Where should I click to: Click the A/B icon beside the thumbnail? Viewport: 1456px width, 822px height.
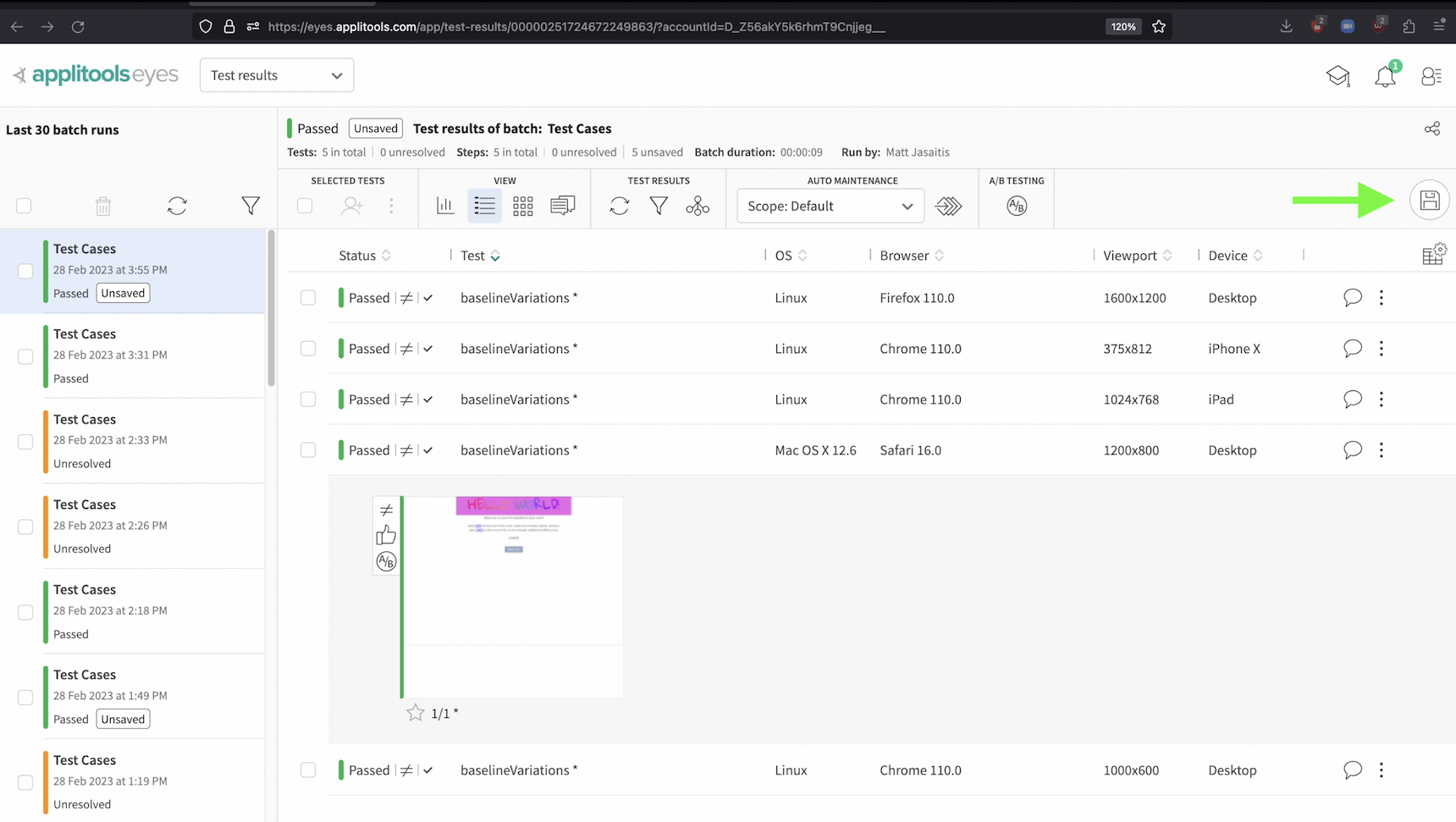pyautogui.click(x=386, y=561)
